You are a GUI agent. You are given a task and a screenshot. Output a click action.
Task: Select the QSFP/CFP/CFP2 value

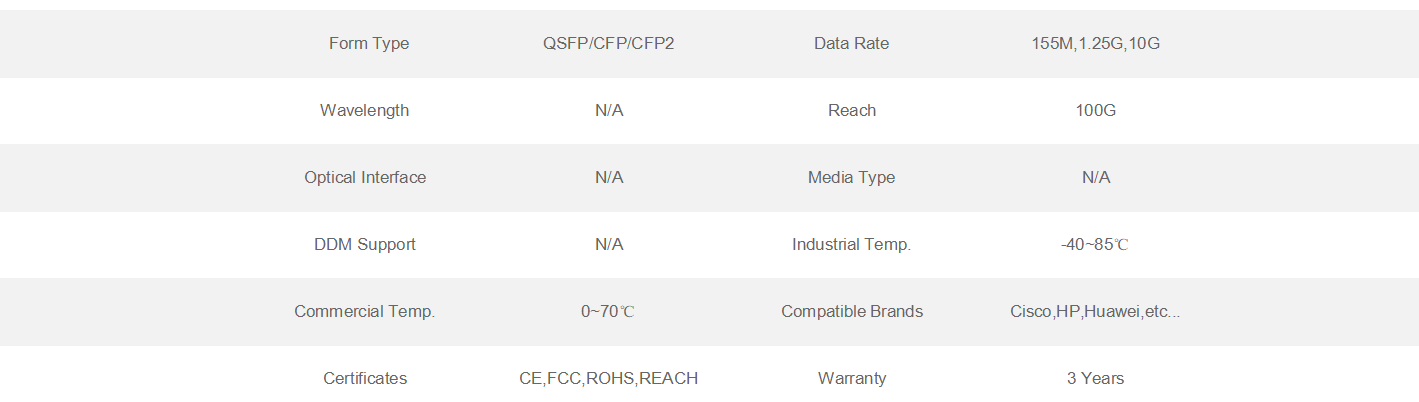pos(608,43)
